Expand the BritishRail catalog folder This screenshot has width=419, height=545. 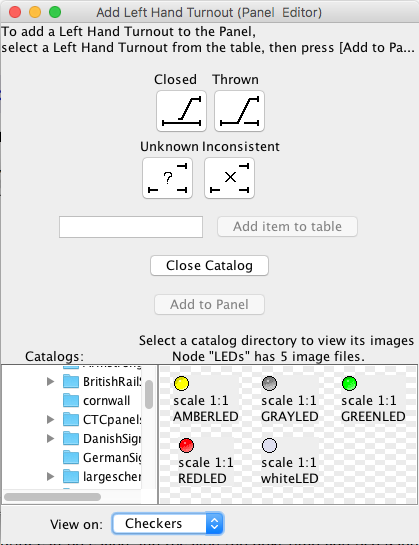(x=50, y=382)
